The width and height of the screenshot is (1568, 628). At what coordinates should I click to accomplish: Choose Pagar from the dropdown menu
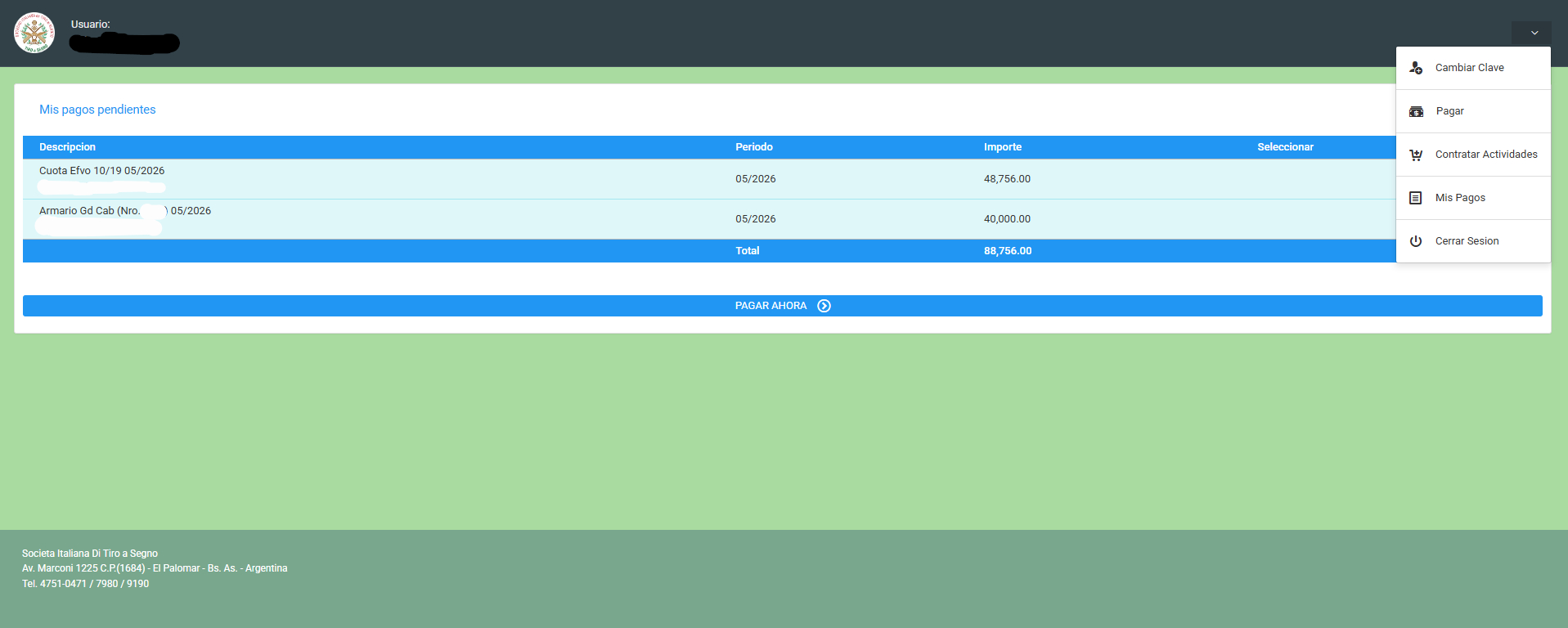point(1473,111)
